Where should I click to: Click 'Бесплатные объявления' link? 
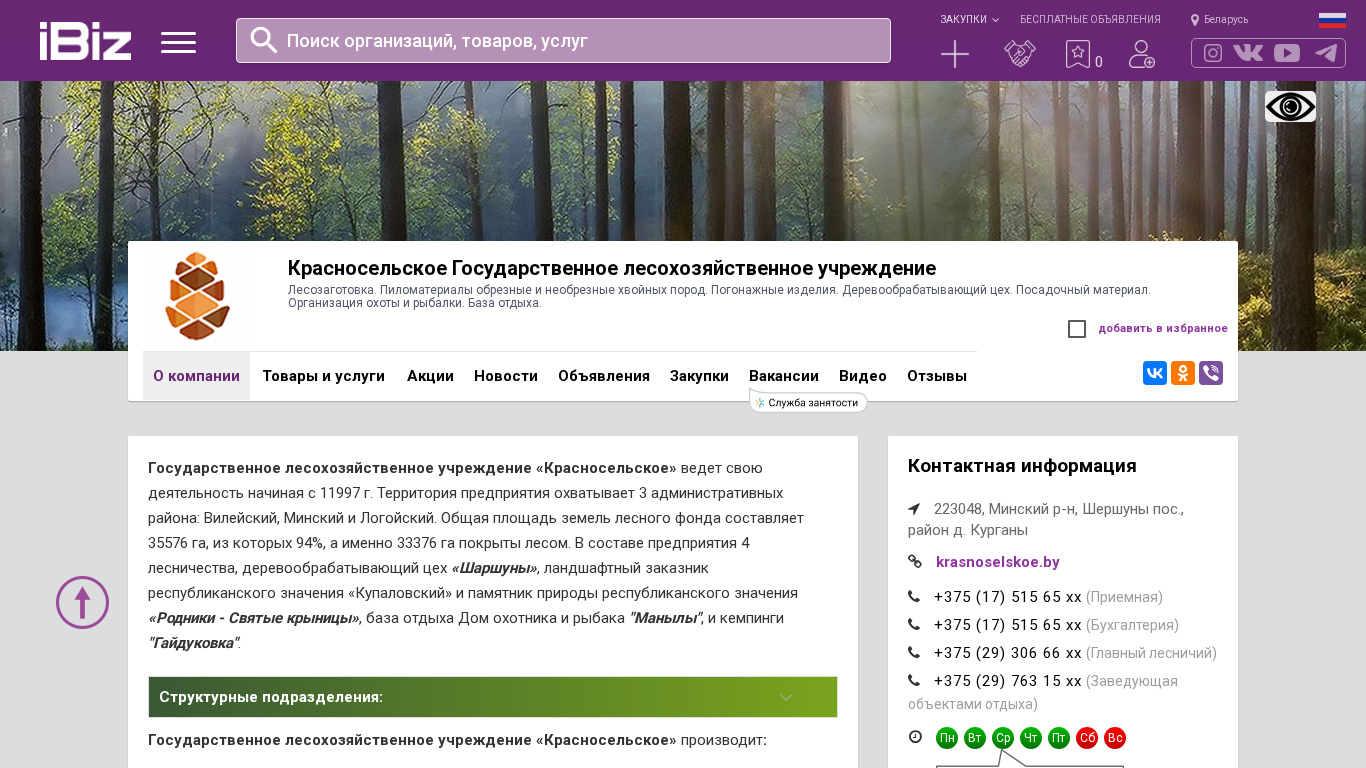click(x=1090, y=19)
